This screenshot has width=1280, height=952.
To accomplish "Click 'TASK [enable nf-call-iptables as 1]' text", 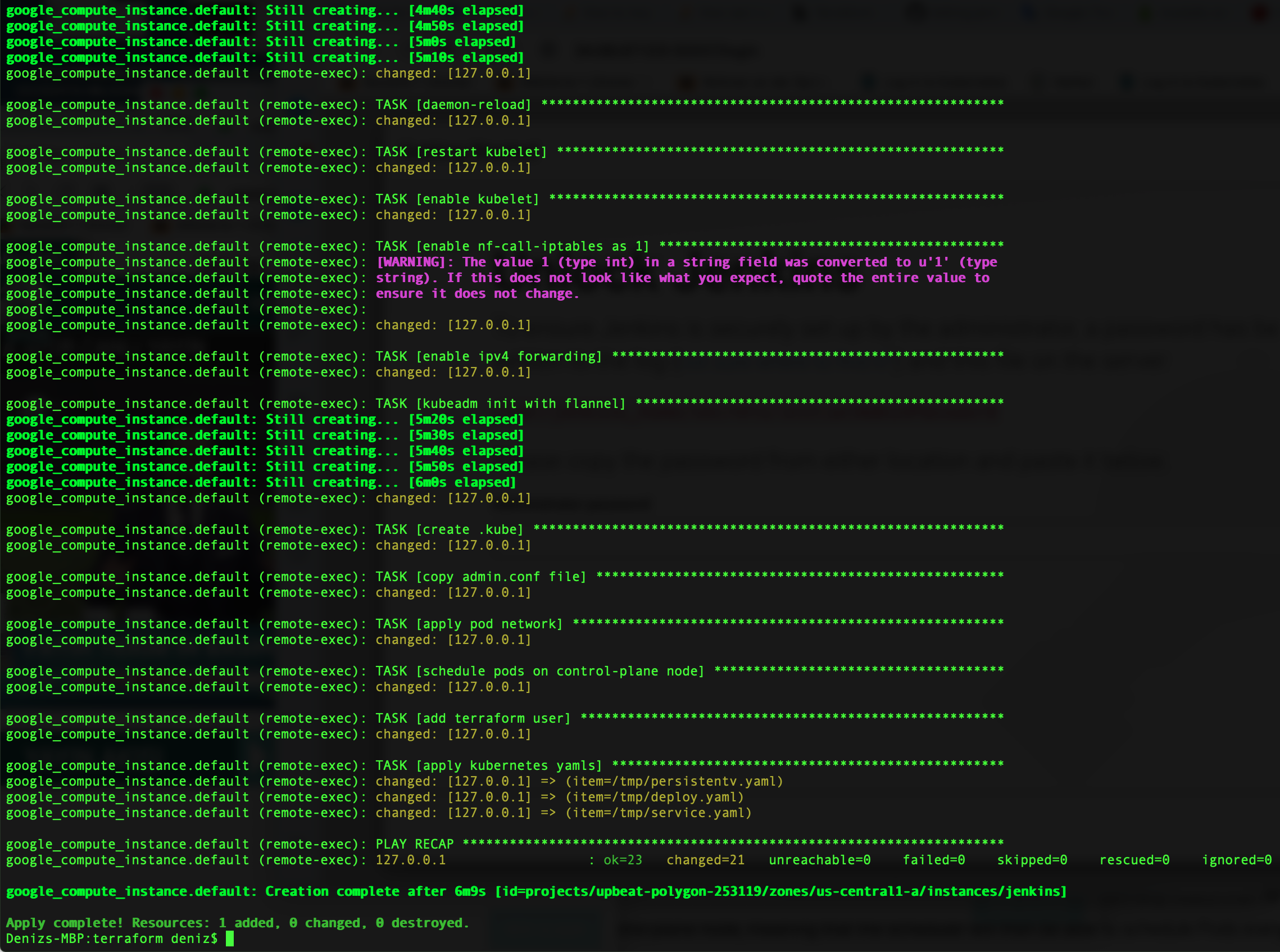I will pyautogui.click(x=512, y=247).
